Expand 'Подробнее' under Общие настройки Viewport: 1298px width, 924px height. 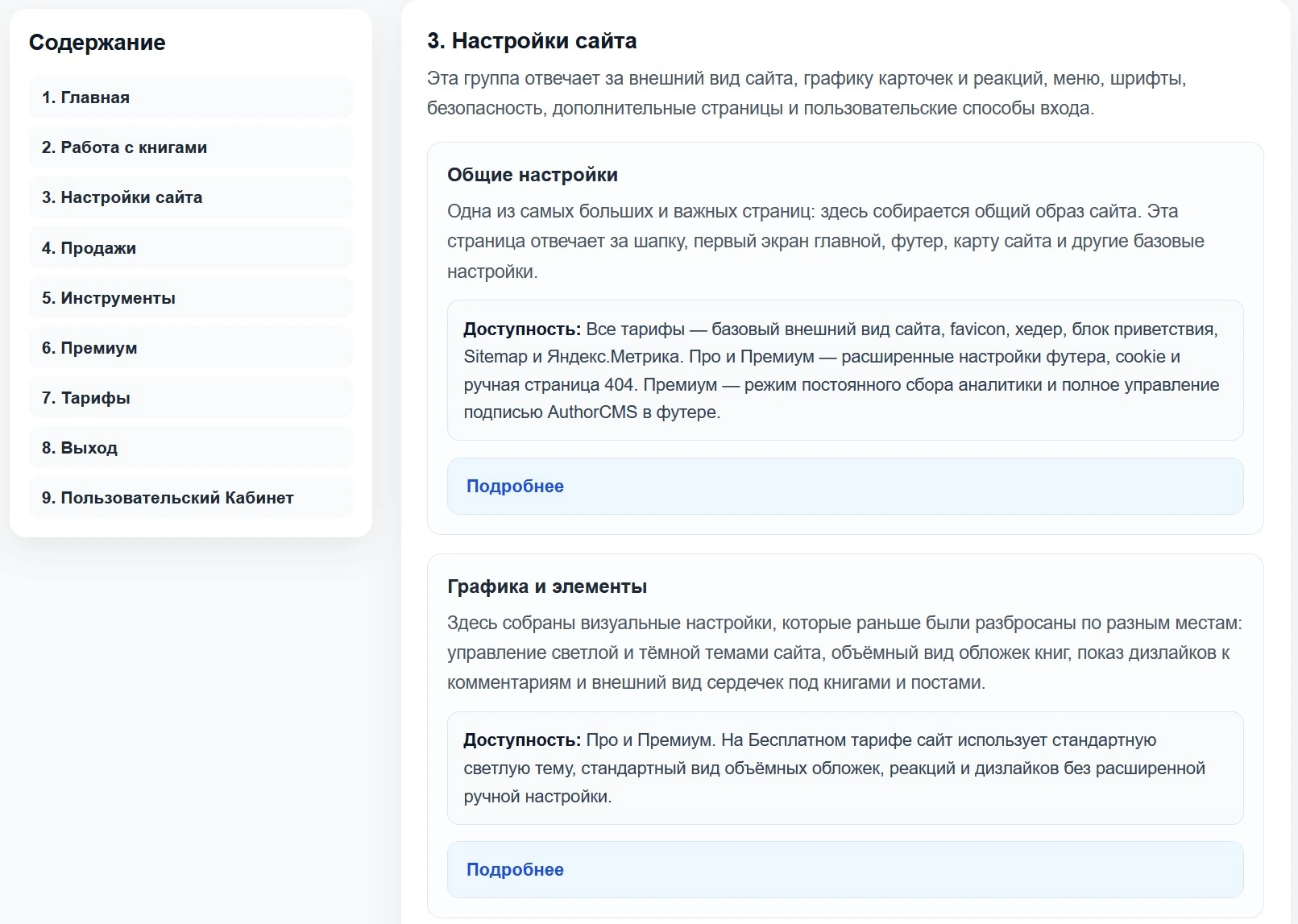[x=845, y=487]
